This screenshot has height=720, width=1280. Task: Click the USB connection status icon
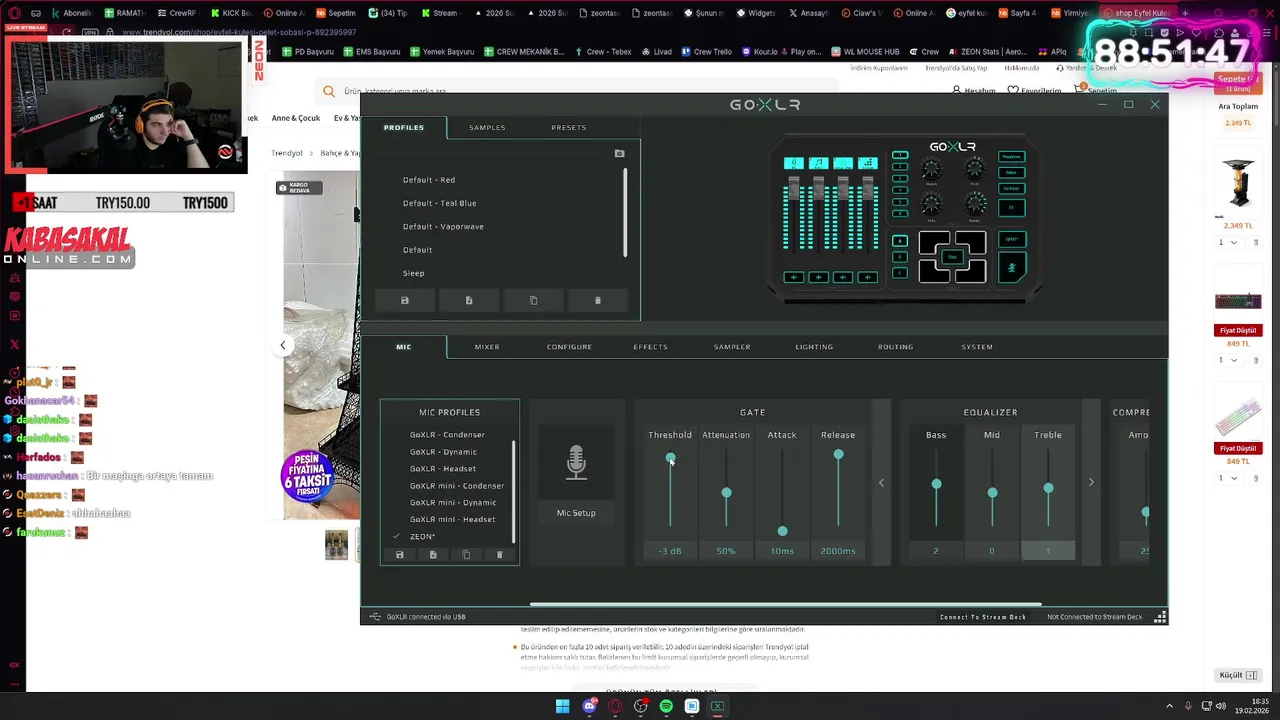click(x=374, y=617)
